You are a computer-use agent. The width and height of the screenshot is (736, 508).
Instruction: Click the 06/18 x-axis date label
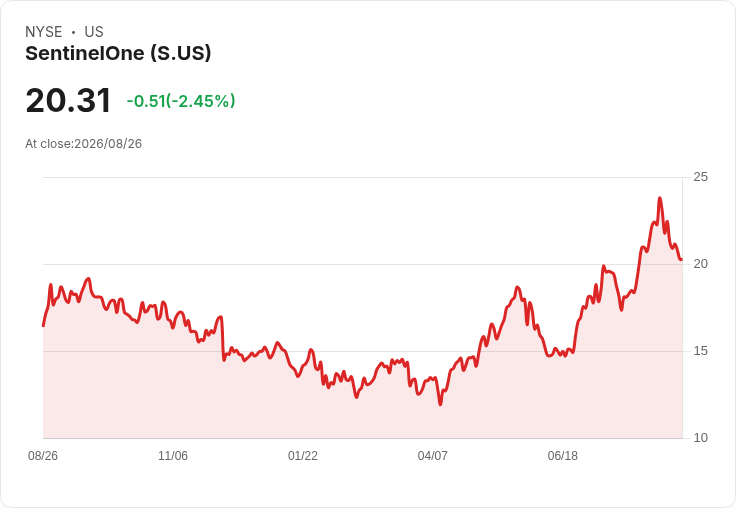coord(562,455)
